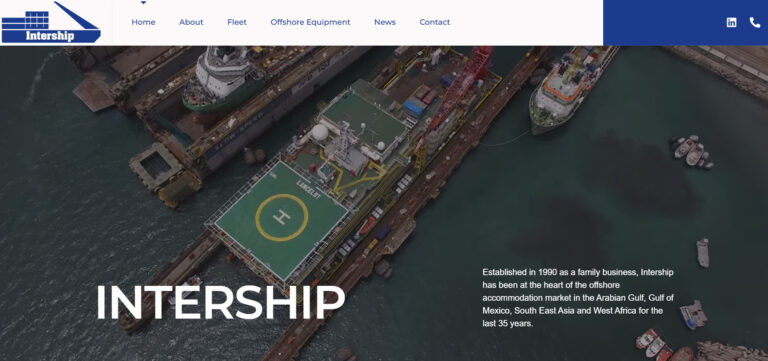Click the phone call icon
The width and height of the screenshot is (768, 361).
(x=755, y=22)
